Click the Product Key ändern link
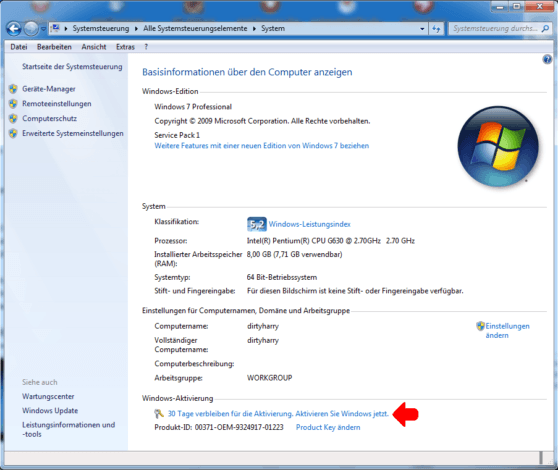This screenshot has width=558, height=470. (x=328, y=427)
